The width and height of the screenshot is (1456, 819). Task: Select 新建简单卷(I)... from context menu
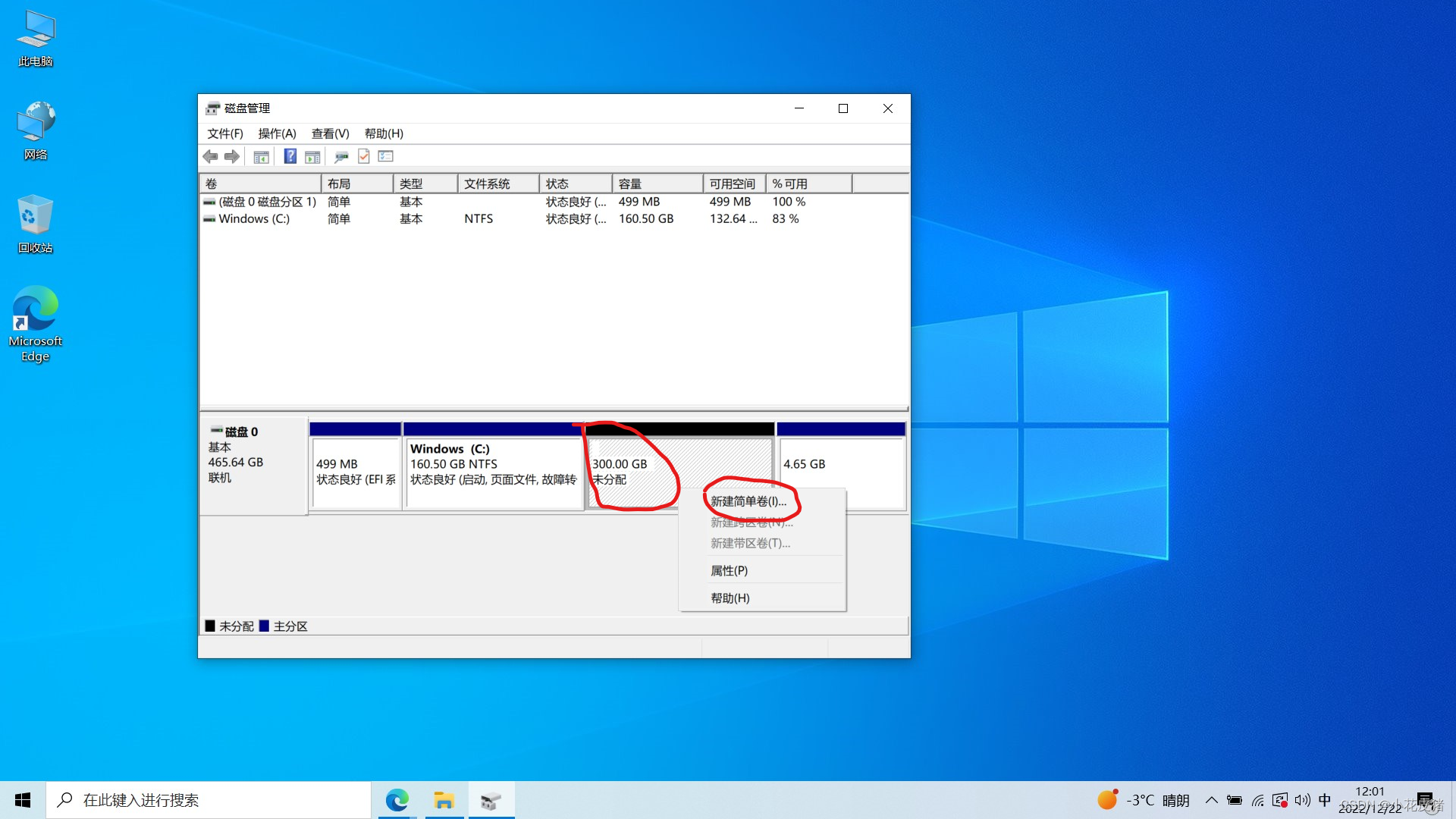click(748, 501)
